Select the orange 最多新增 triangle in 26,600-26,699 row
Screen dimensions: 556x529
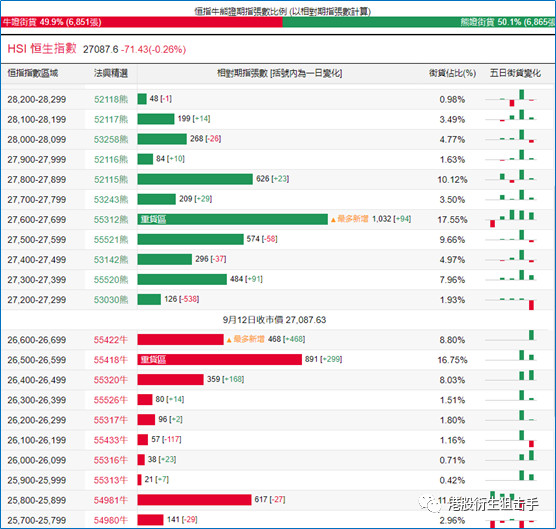(x=229, y=340)
